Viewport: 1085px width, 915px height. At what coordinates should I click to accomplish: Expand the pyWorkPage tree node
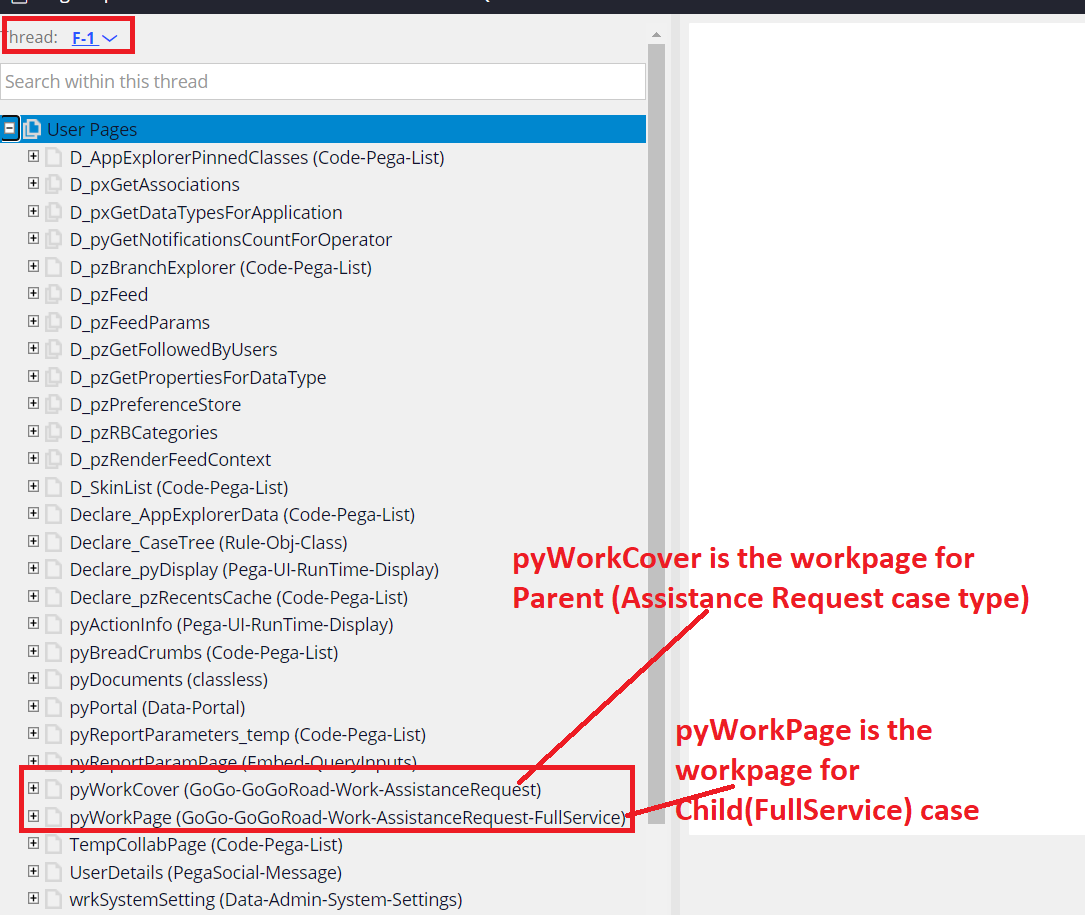click(x=33, y=816)
